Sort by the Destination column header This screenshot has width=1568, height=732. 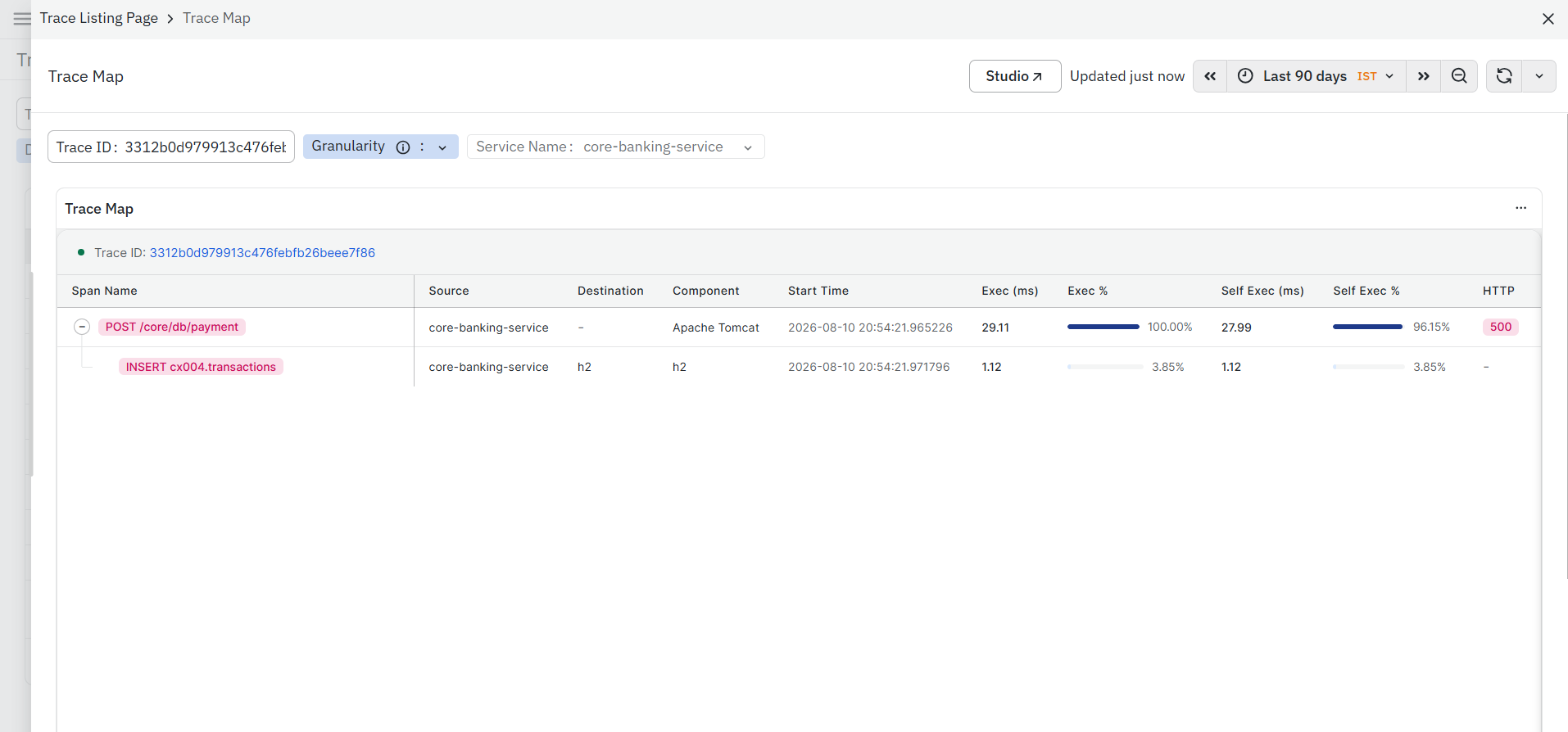tap(610, 291)
